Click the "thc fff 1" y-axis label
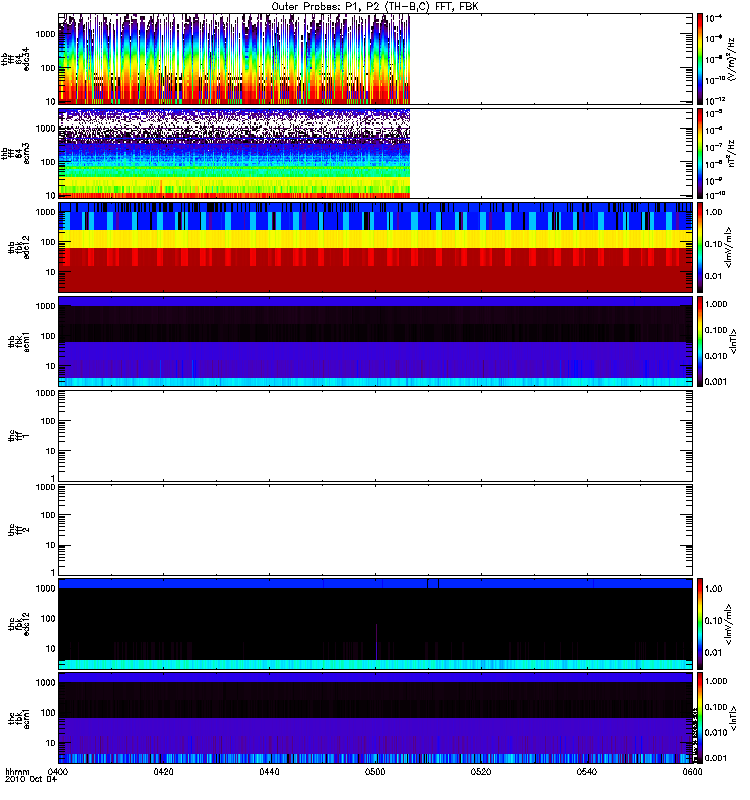Viewport: 750px width, 800px height. [19, 436]
